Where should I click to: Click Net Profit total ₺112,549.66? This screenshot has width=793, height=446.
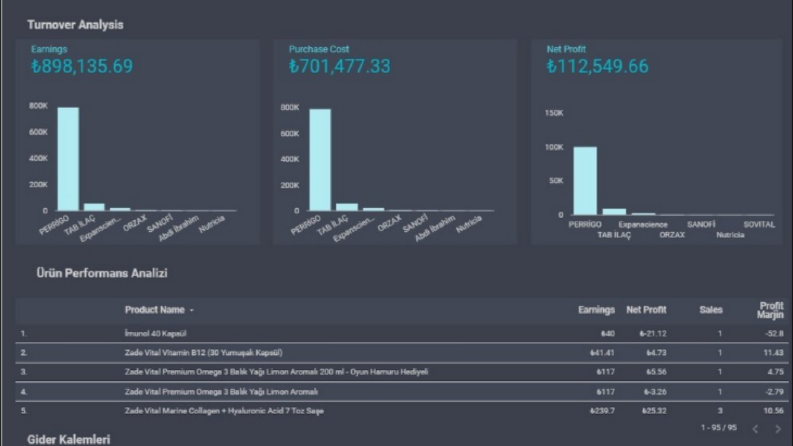click(x=597, y=66)
